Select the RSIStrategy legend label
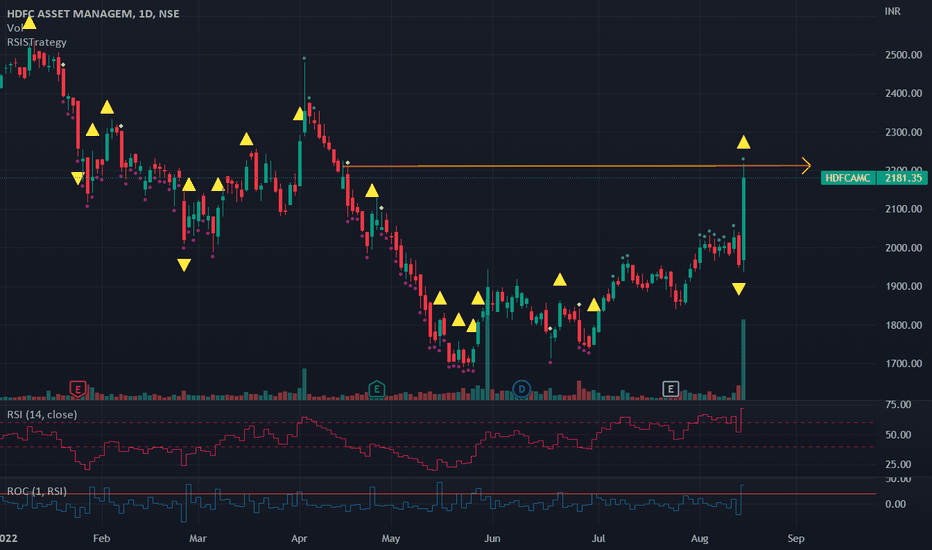932x550 pixels. (37, 42)
